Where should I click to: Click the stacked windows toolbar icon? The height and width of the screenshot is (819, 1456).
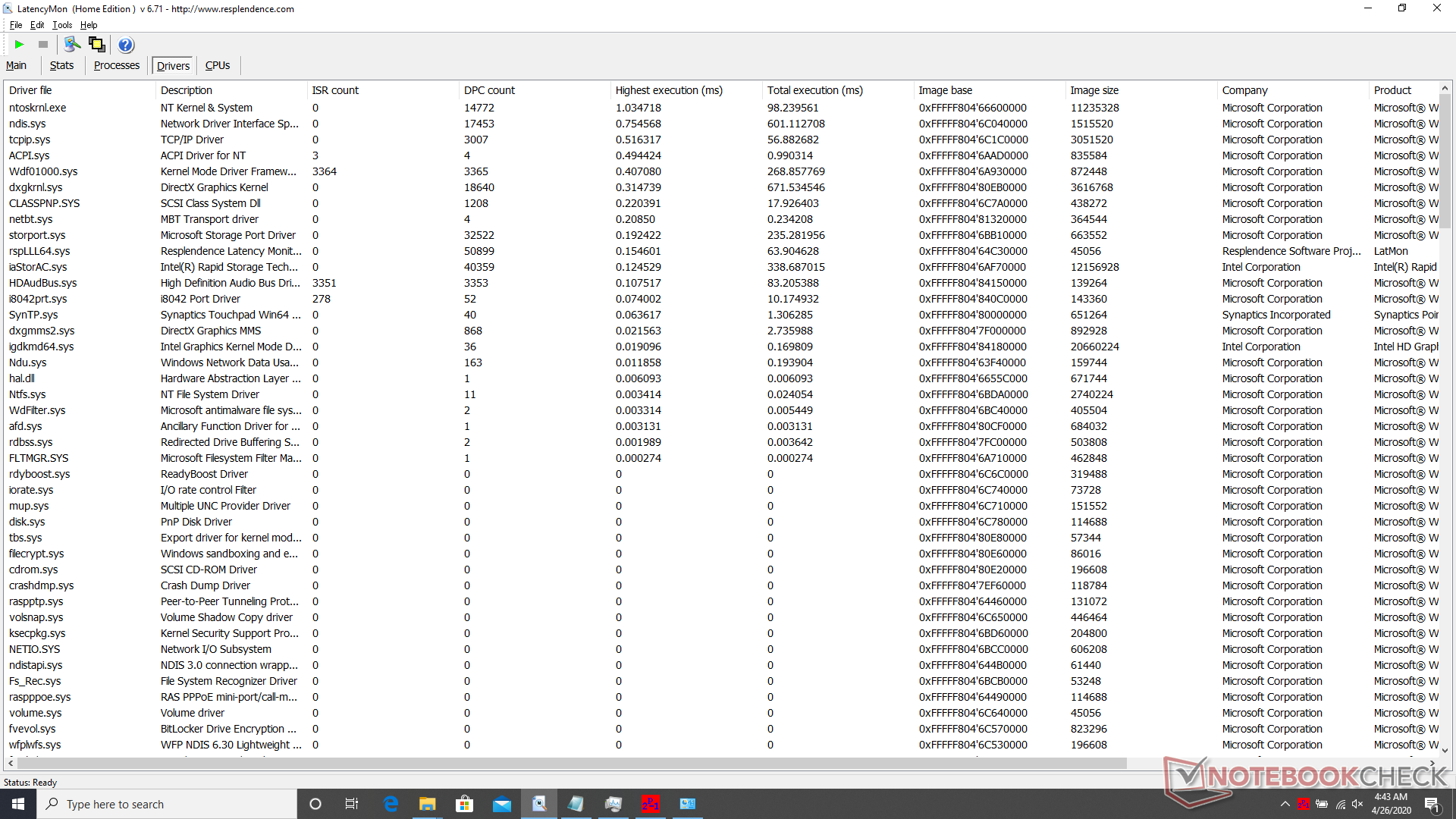[x=97, y=45]
